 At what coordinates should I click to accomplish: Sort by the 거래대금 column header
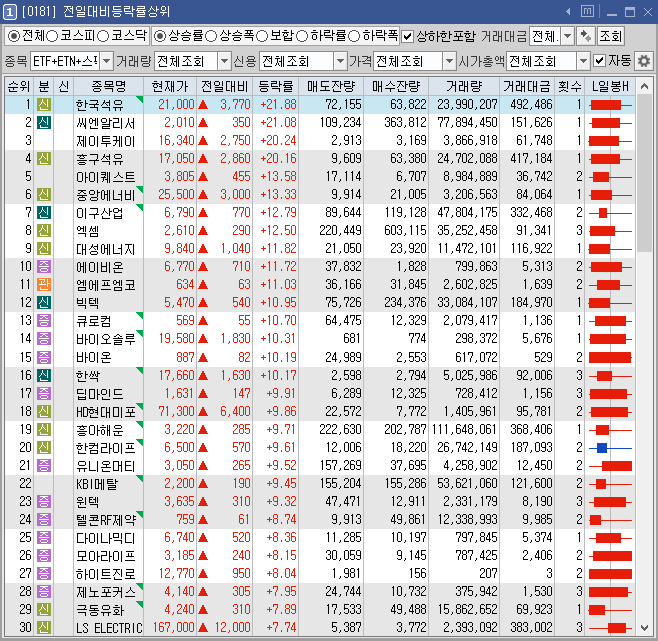(x=527, y=86)
